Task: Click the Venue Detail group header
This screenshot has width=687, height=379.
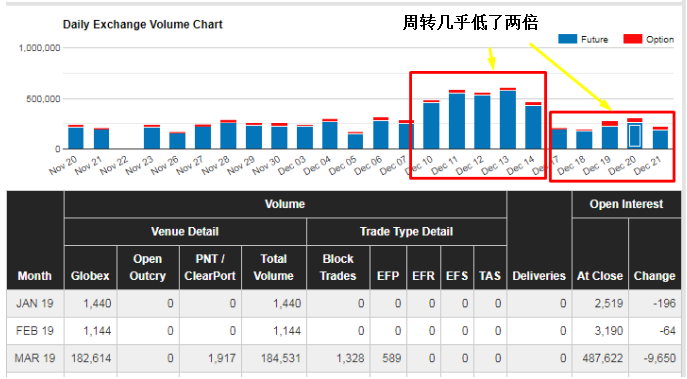Action: click(185, 231)
